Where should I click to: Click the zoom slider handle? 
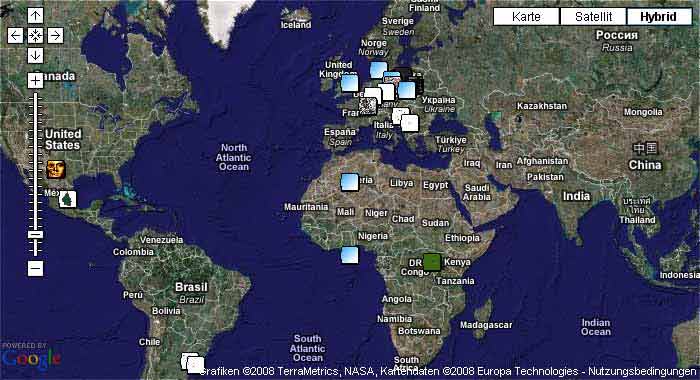click(35, 234)
